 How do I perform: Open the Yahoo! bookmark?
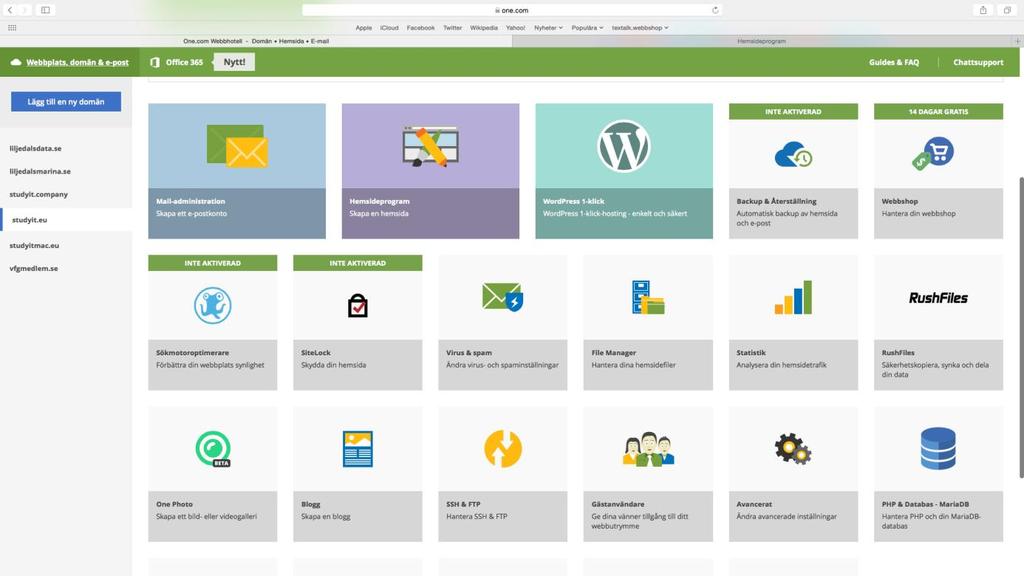pyautogui.click(x=515, y=27)
